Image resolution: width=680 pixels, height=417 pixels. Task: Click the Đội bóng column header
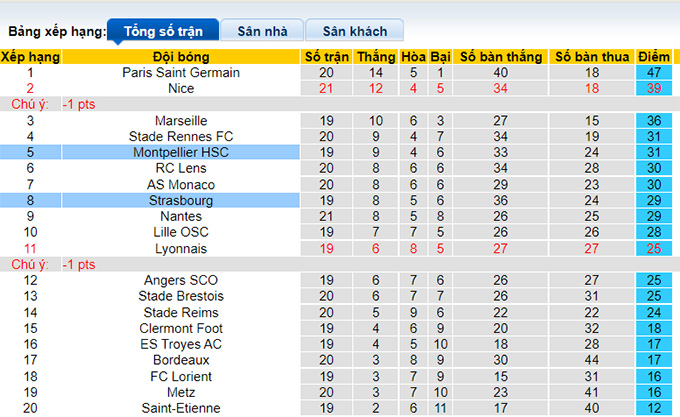(x=181, y=57)
